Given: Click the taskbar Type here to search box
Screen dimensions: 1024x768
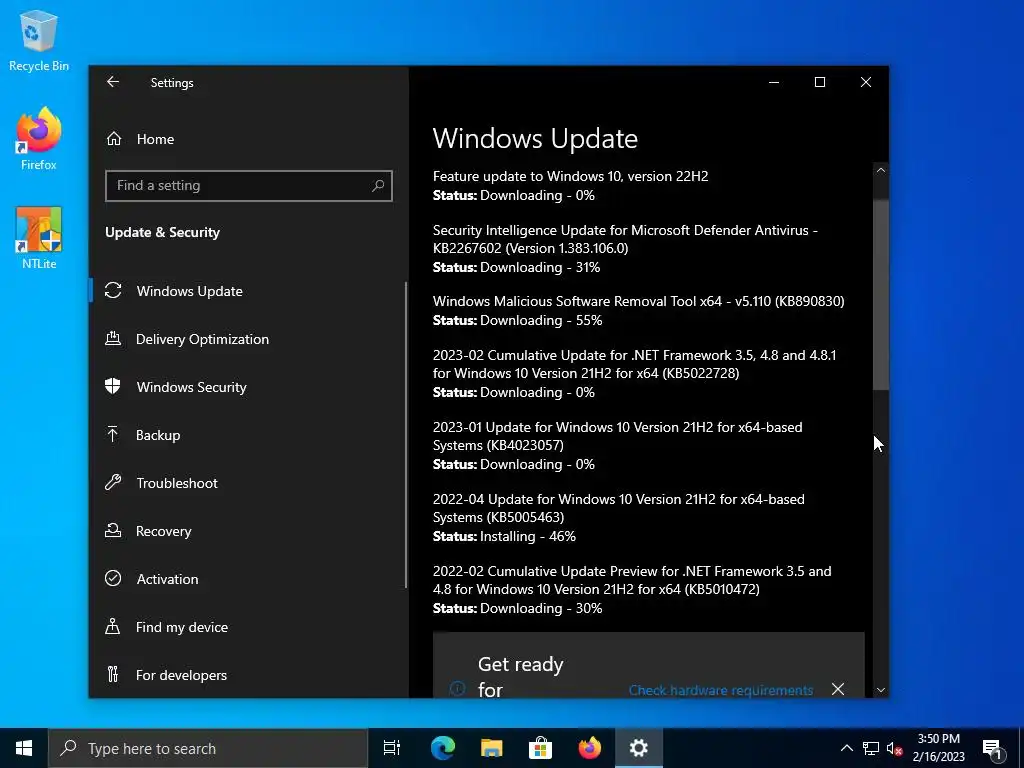Looking at the screenshot, I should [x=208, y=748].
